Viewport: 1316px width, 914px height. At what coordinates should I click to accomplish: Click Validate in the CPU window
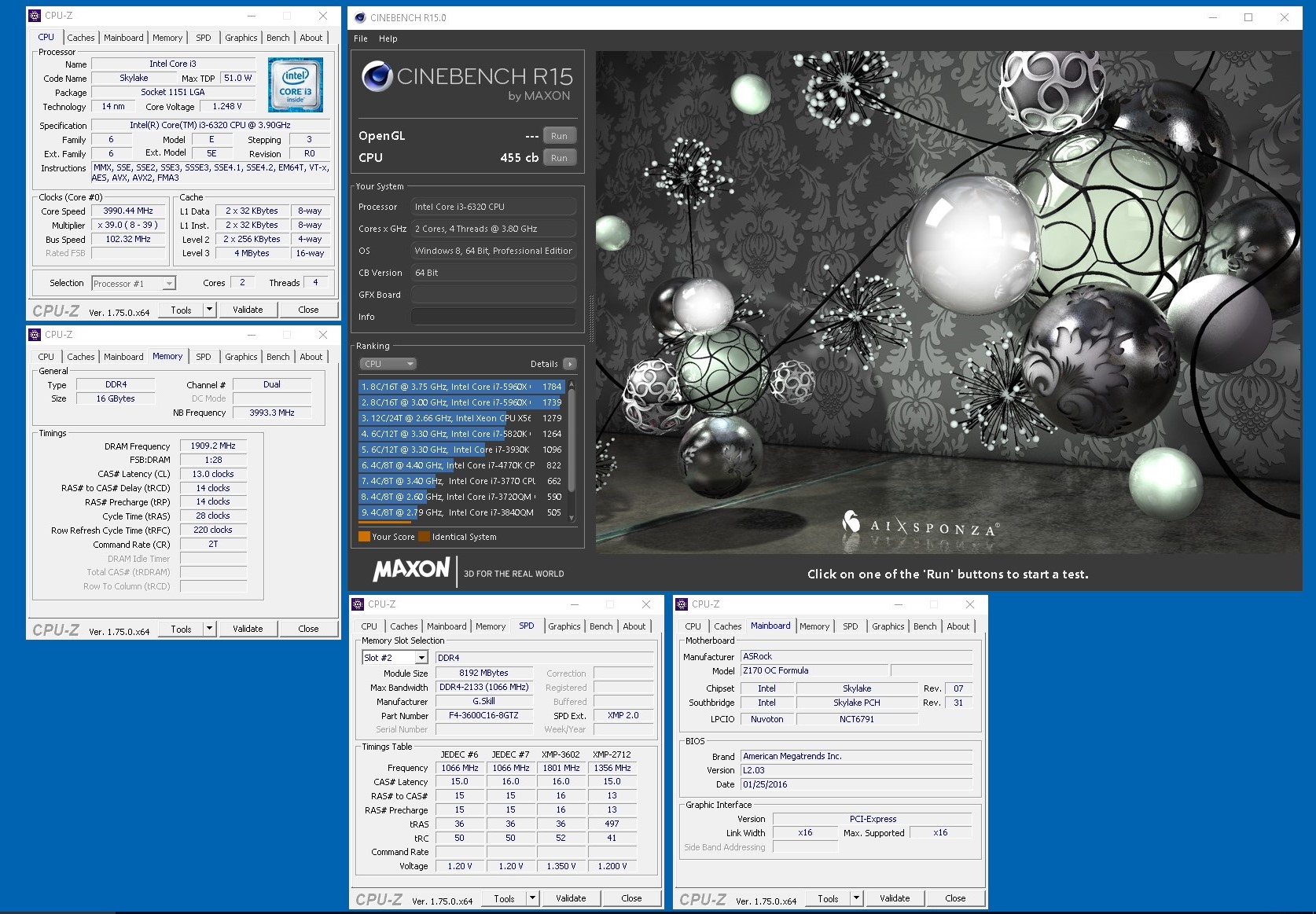248,310
